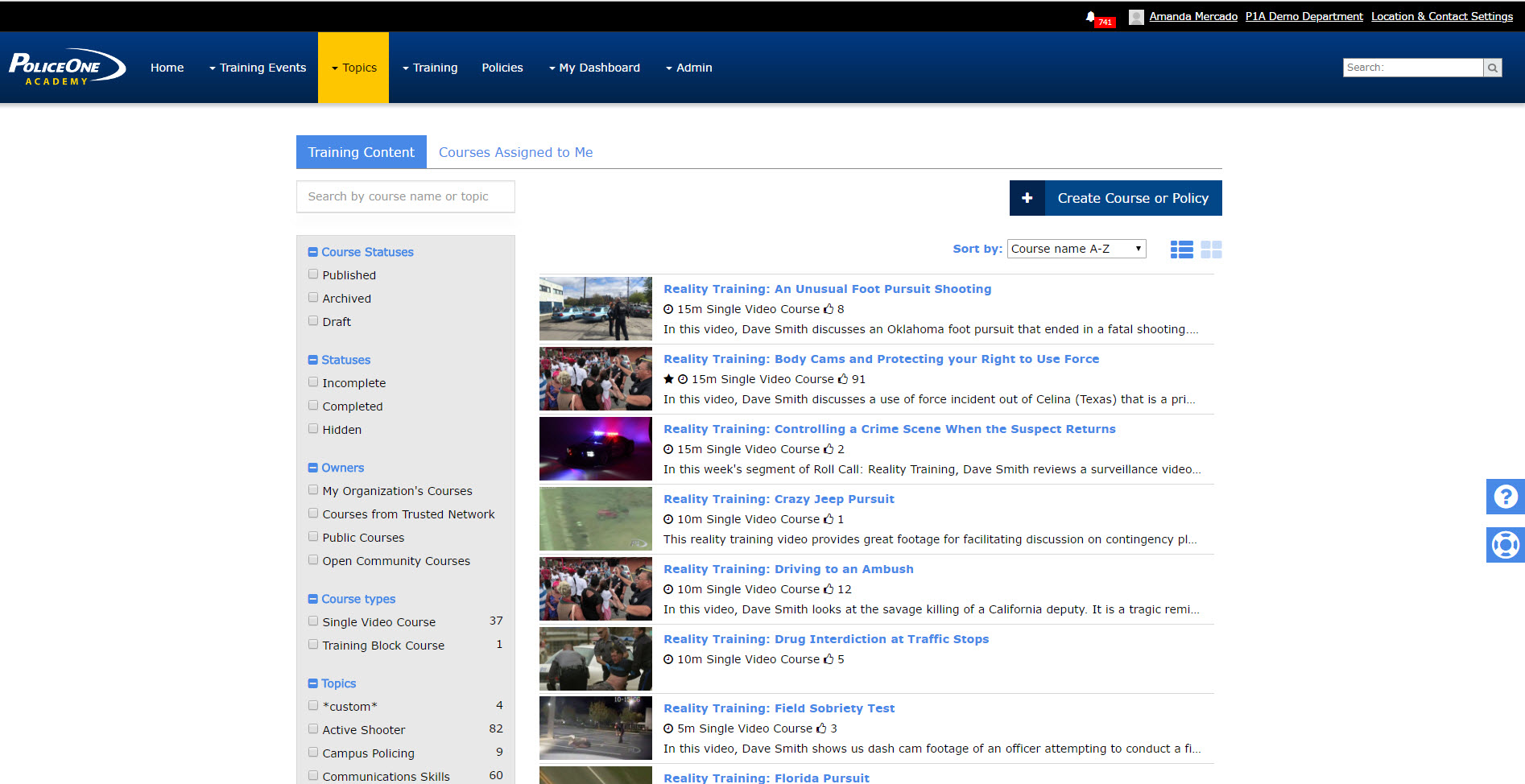Open the Field Sobriety Test course link

tap(779, 708)
